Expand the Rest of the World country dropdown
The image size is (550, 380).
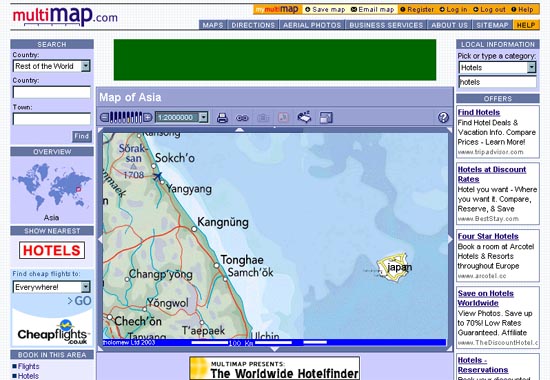click(x=86, y=66)
